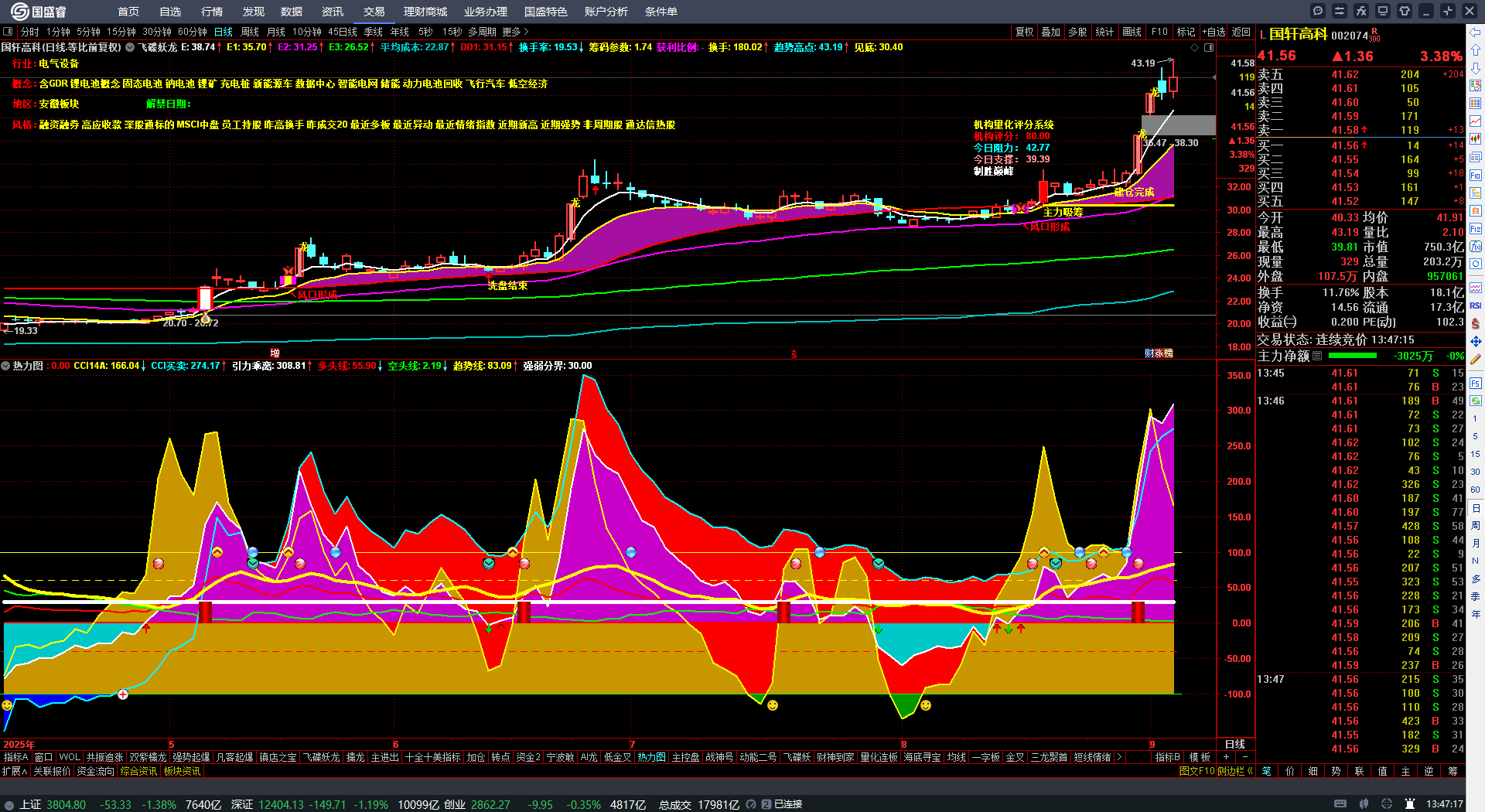This screenshot has width=1485, height=812.
Task: Toggle the list icon beside 主力净额
Action: tap(1317, 356)
